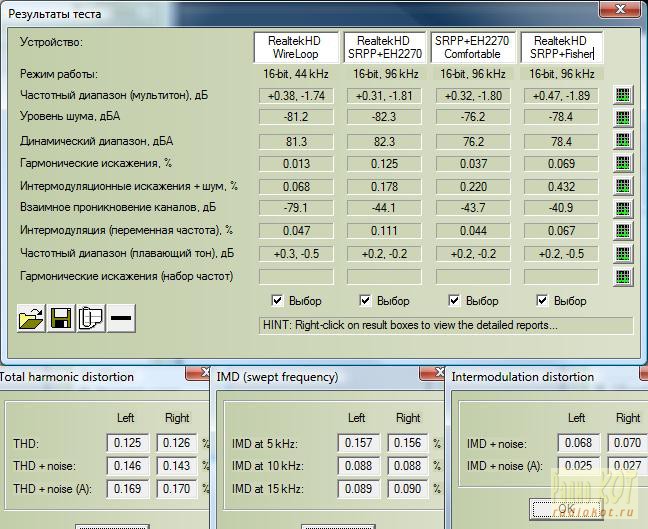Click swept intermodulation value 0.111

pyautogui.click(x=384, y=231)
